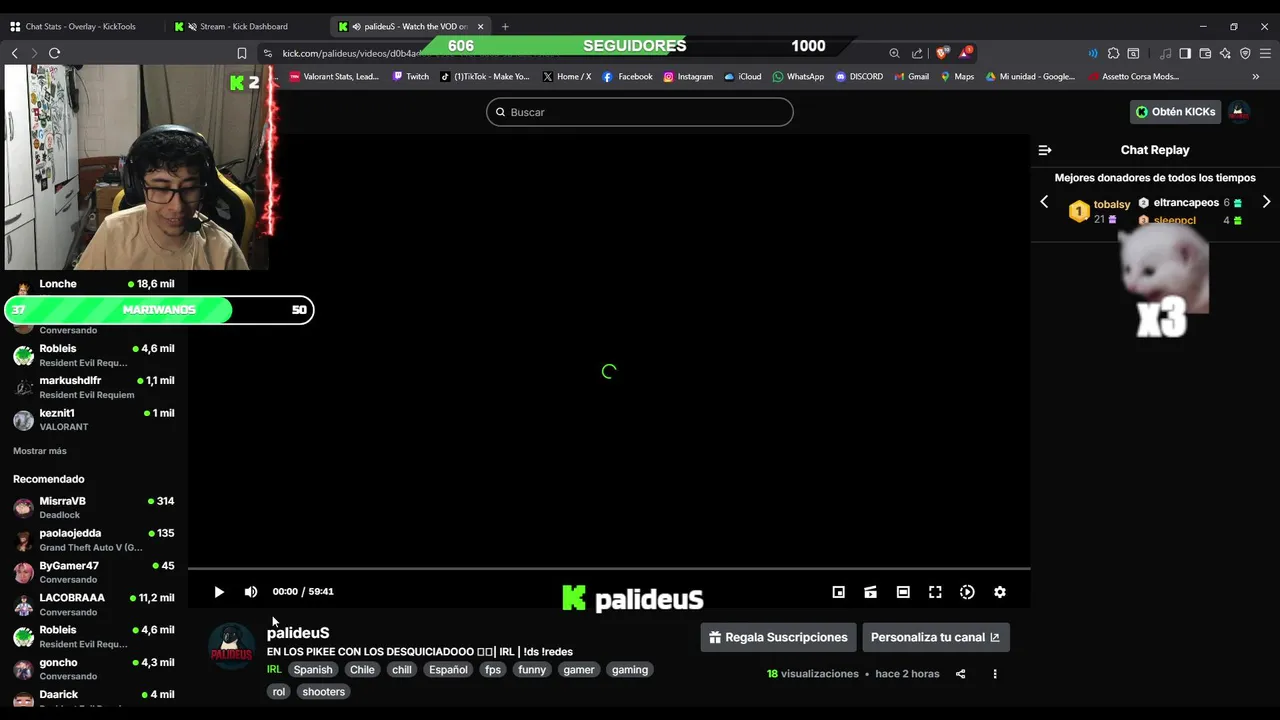
Task: Open goncho recommended channel
Action: coord(94,669)
